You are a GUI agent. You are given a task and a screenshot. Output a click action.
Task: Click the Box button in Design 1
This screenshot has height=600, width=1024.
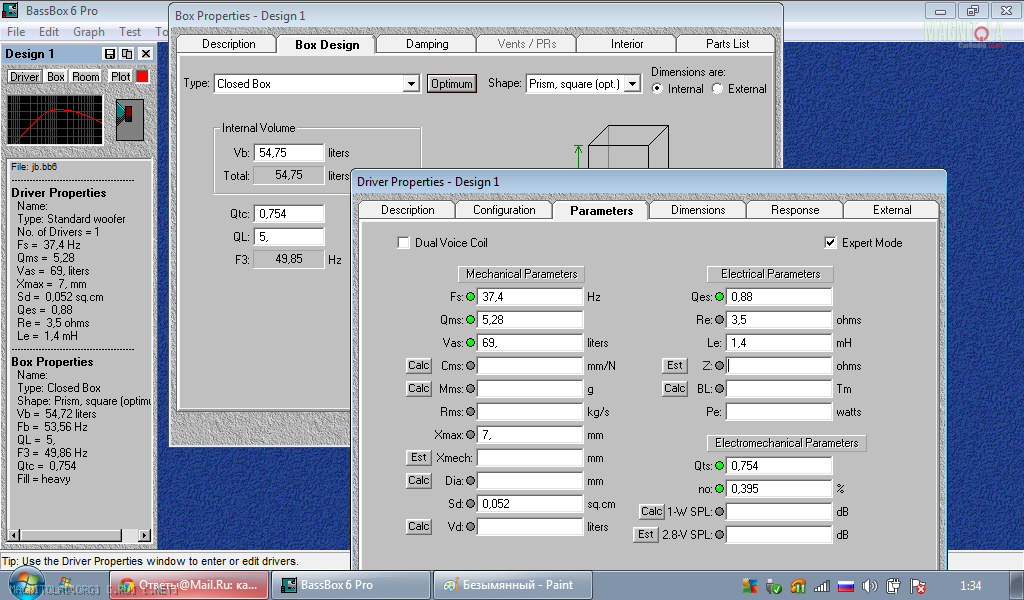(56, 76)
